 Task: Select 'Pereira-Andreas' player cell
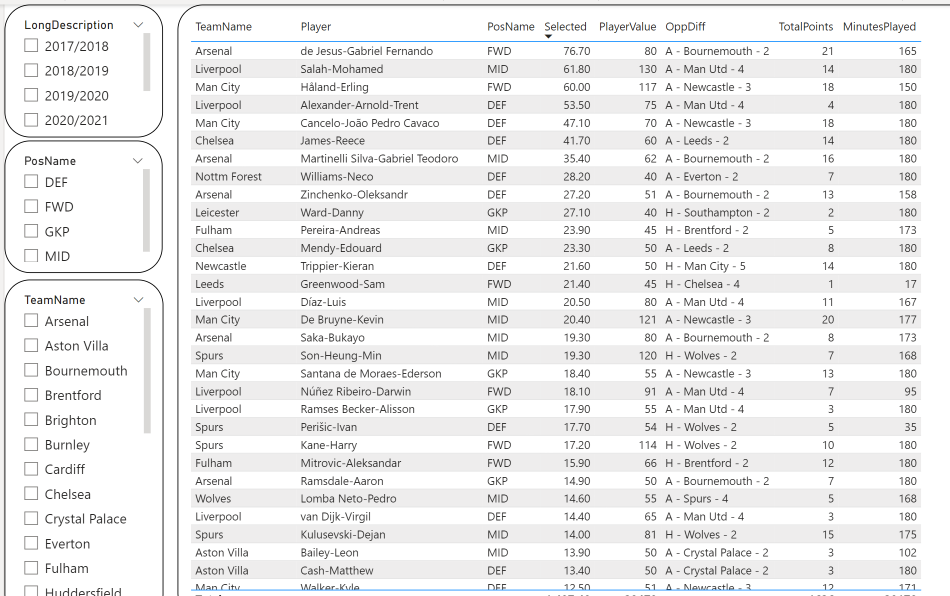point(340,230)
